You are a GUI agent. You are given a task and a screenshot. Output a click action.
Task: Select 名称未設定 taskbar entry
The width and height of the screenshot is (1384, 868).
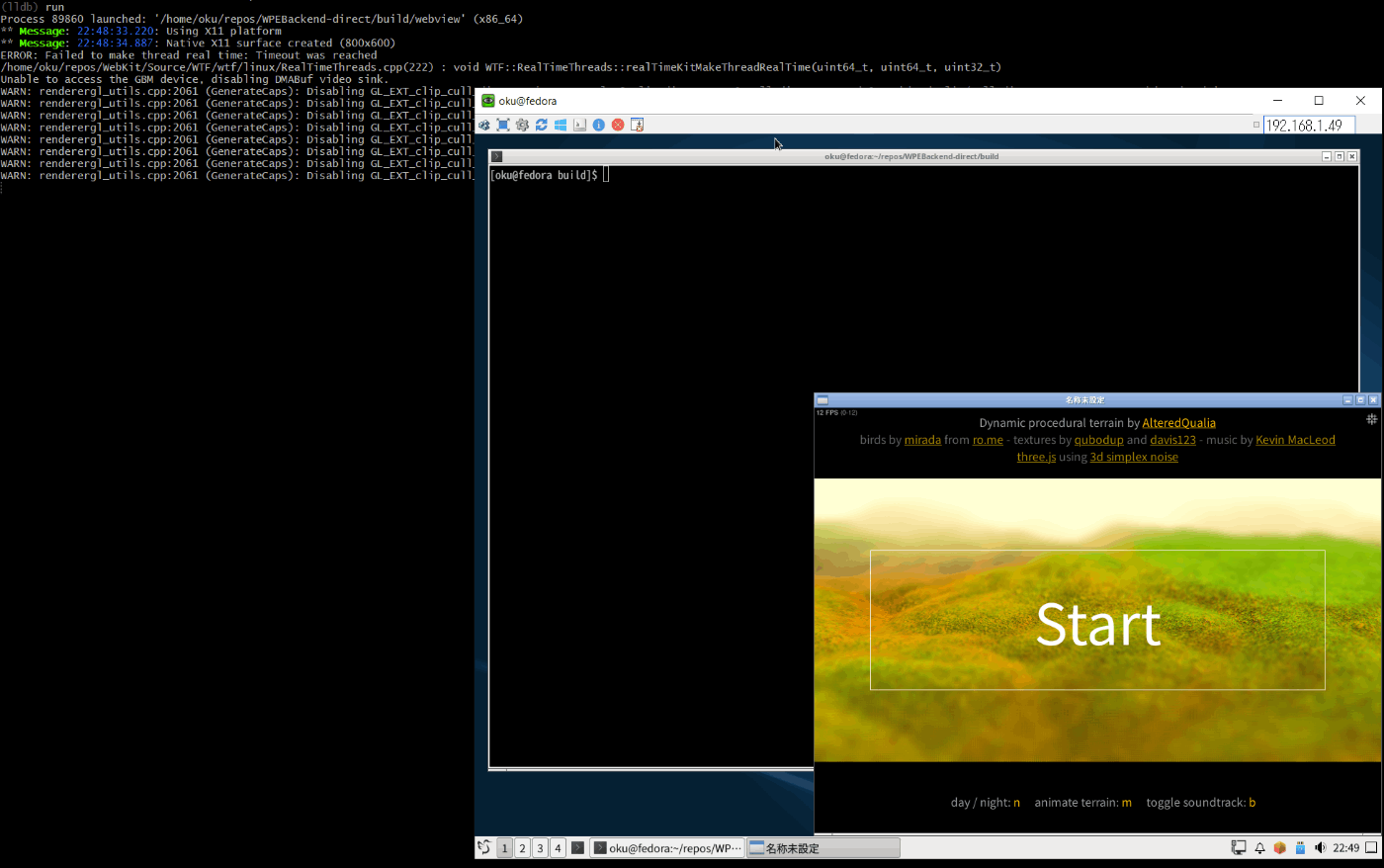click(x=822, y=848)
